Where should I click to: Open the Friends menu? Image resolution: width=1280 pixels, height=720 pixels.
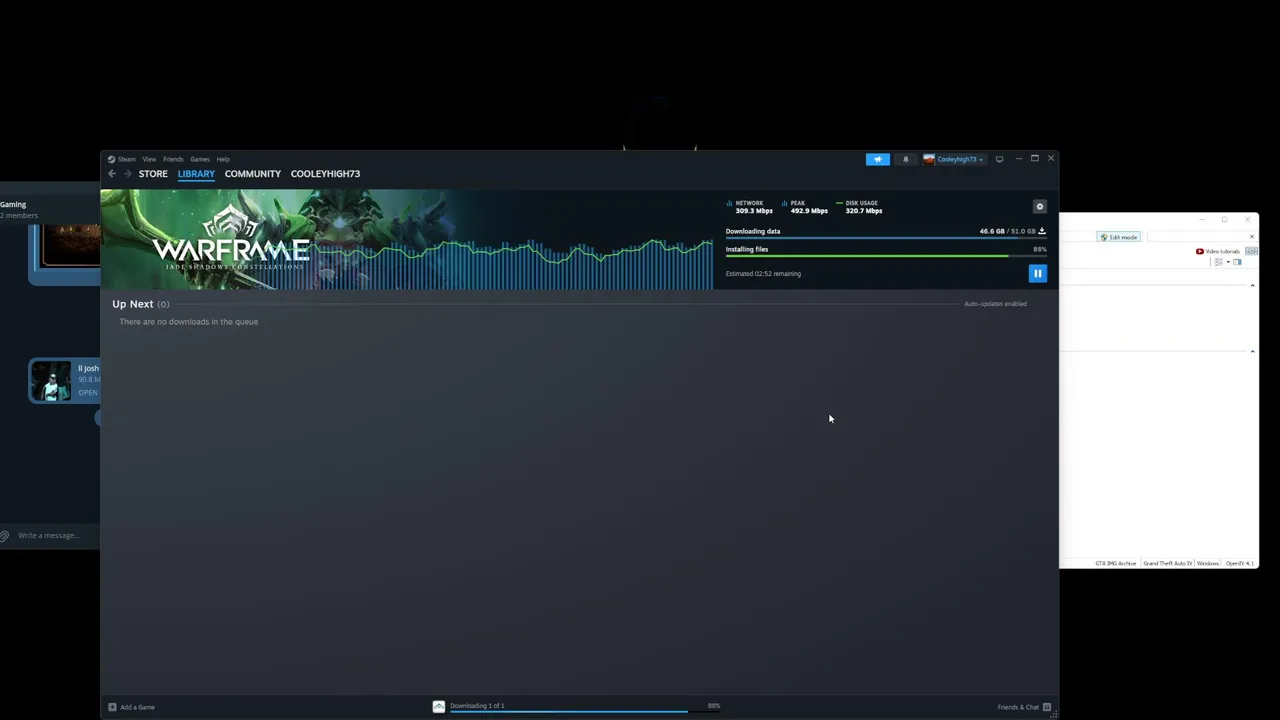click(173, 159)
